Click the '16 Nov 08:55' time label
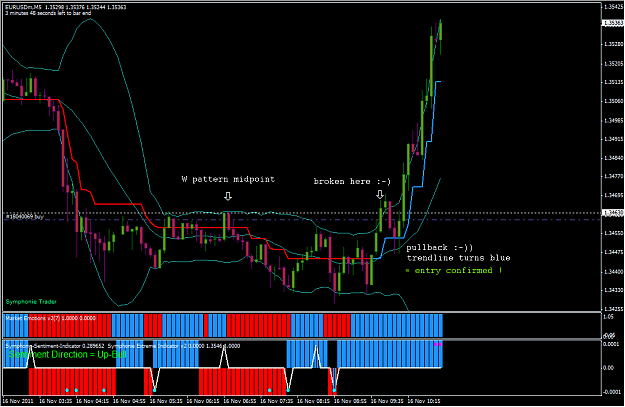 pyautogui.click(x=350, y=401)
